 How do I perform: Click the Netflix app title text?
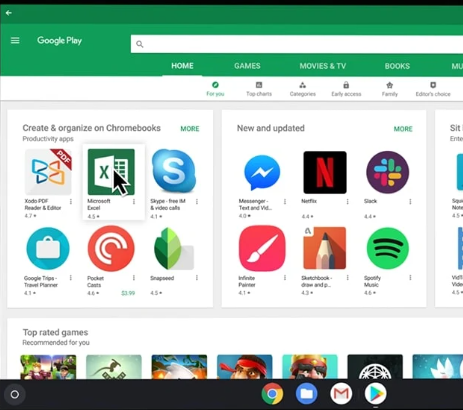click(309, 201)
